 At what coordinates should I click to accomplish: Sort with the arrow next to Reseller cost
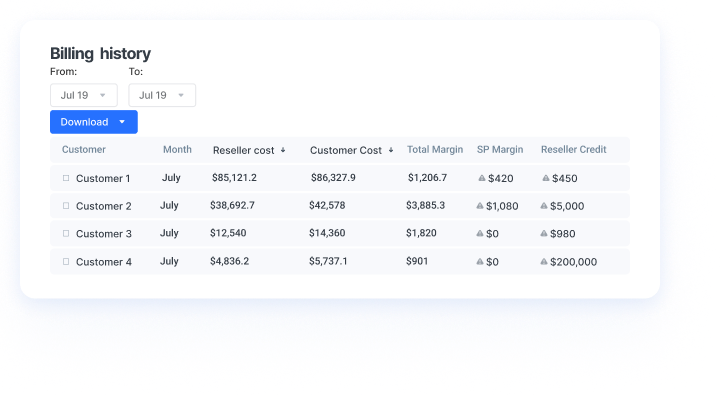coord(283,150)
